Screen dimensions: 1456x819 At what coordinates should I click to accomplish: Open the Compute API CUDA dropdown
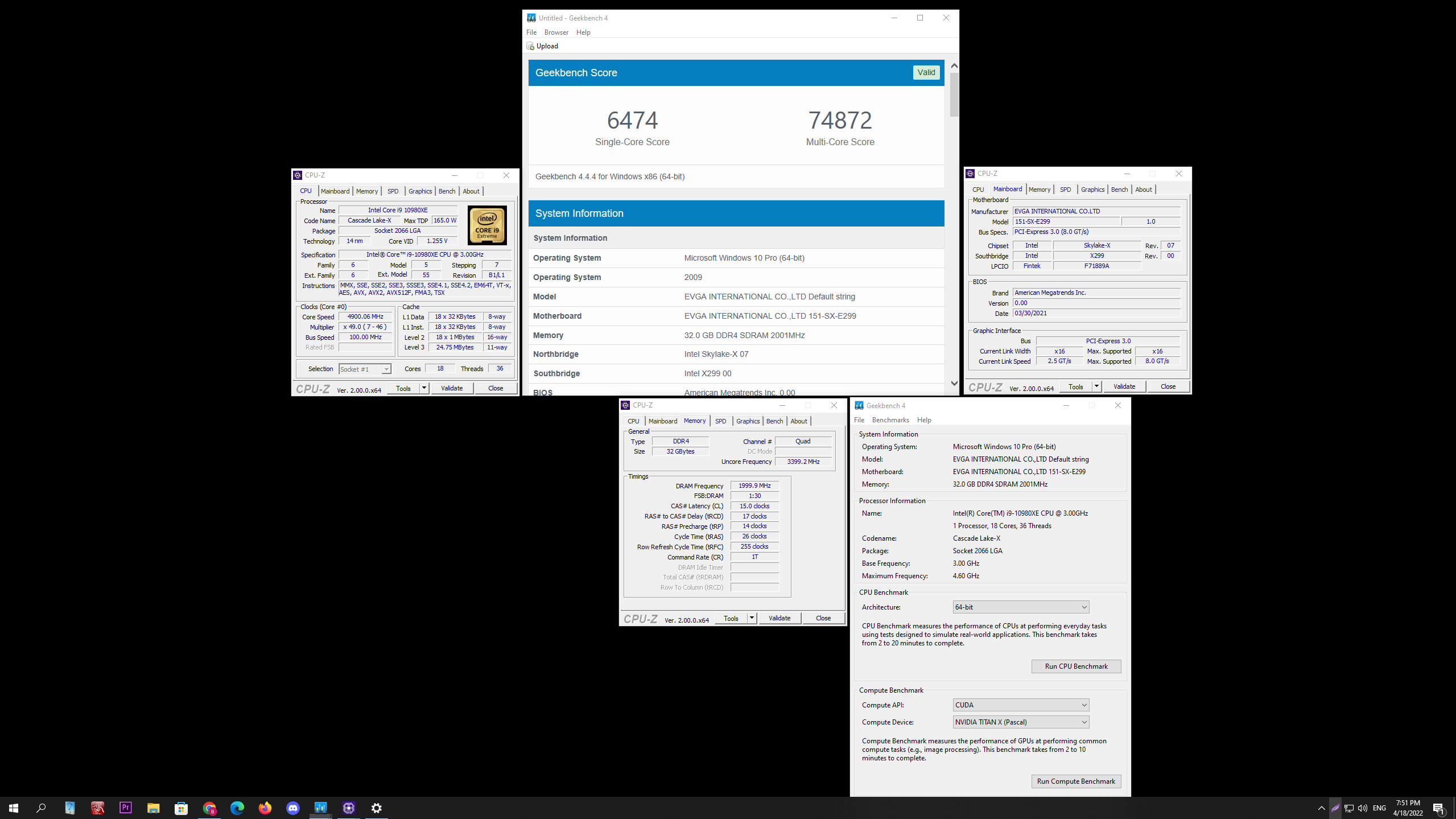click(1021, 705)
